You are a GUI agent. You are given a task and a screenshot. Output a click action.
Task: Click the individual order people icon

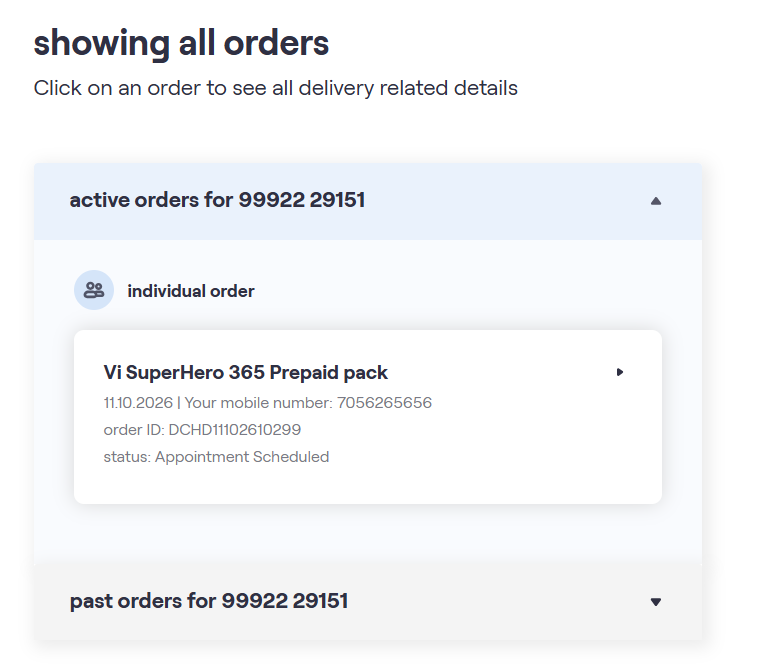(94, 290)
